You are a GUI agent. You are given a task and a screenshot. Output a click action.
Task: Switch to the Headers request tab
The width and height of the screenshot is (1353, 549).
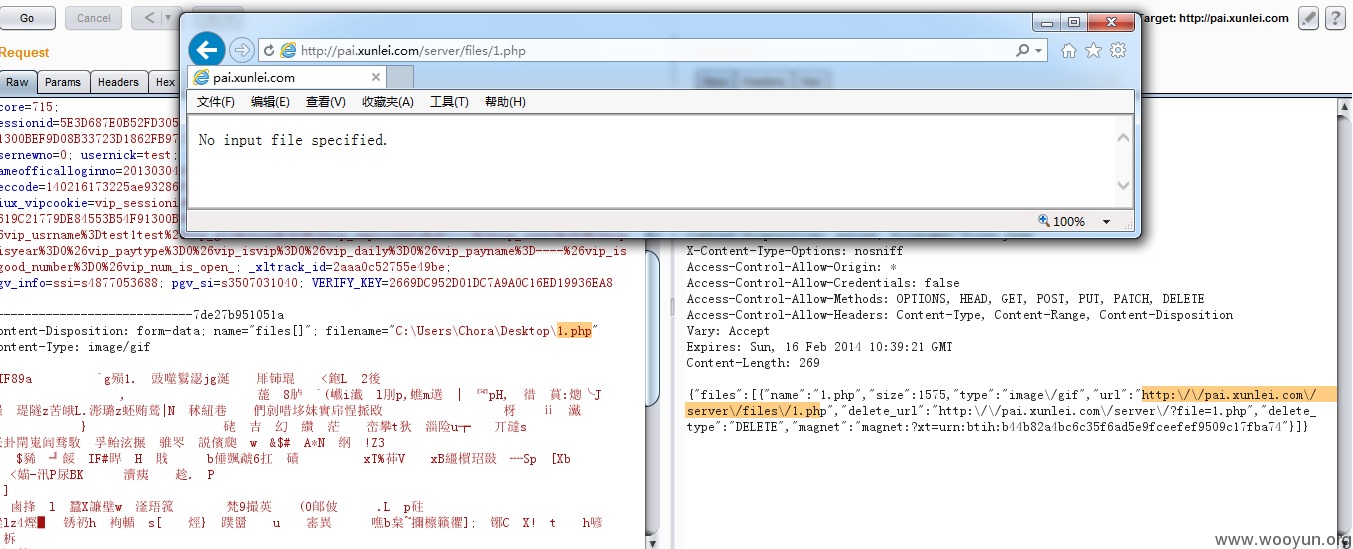(118, 82)
